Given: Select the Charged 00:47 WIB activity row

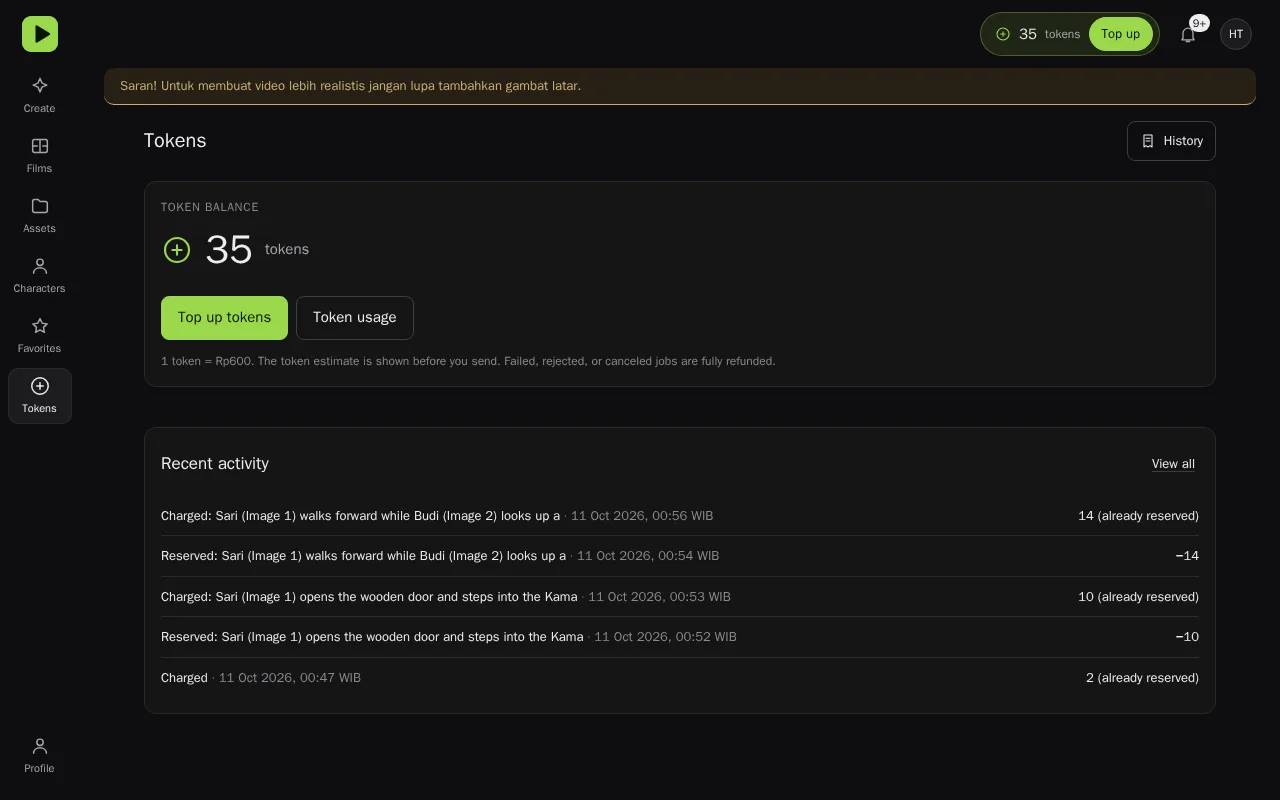Looking at the screenshot, I should coord(680,678).
